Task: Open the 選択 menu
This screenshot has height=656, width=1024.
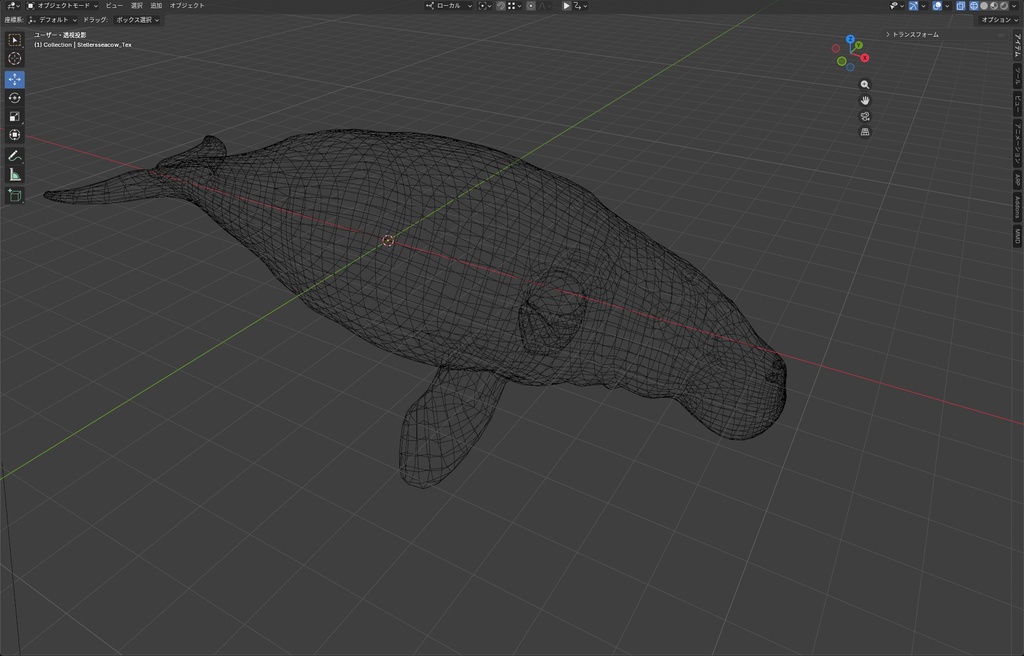Action: point(136,5)
